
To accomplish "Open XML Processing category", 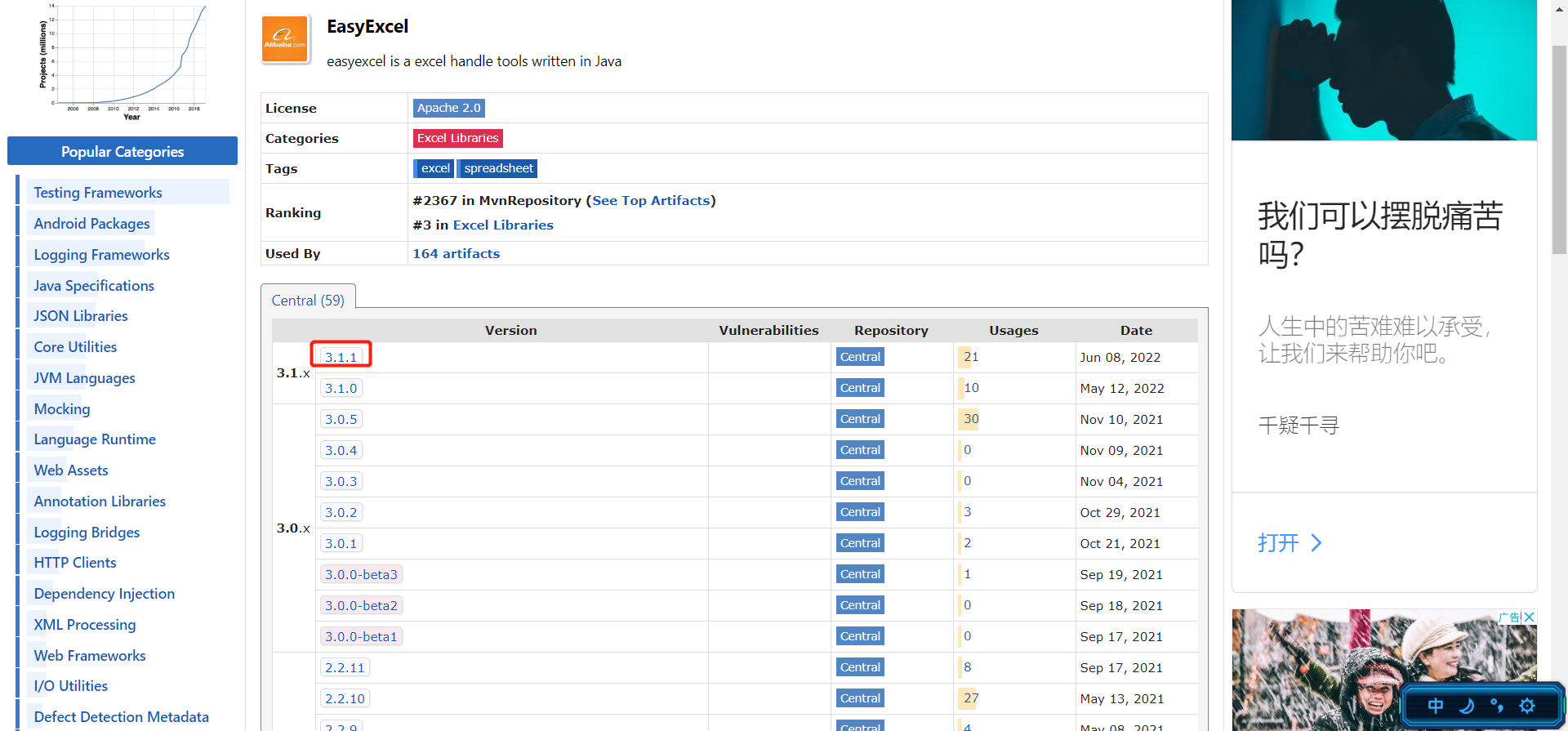I will pos(85,625).
